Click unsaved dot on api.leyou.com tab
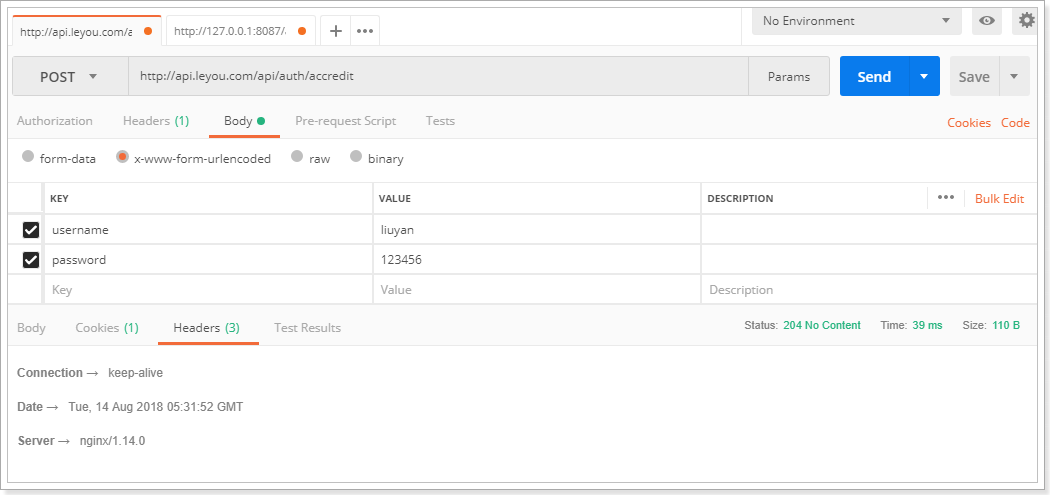 [148, 31]
